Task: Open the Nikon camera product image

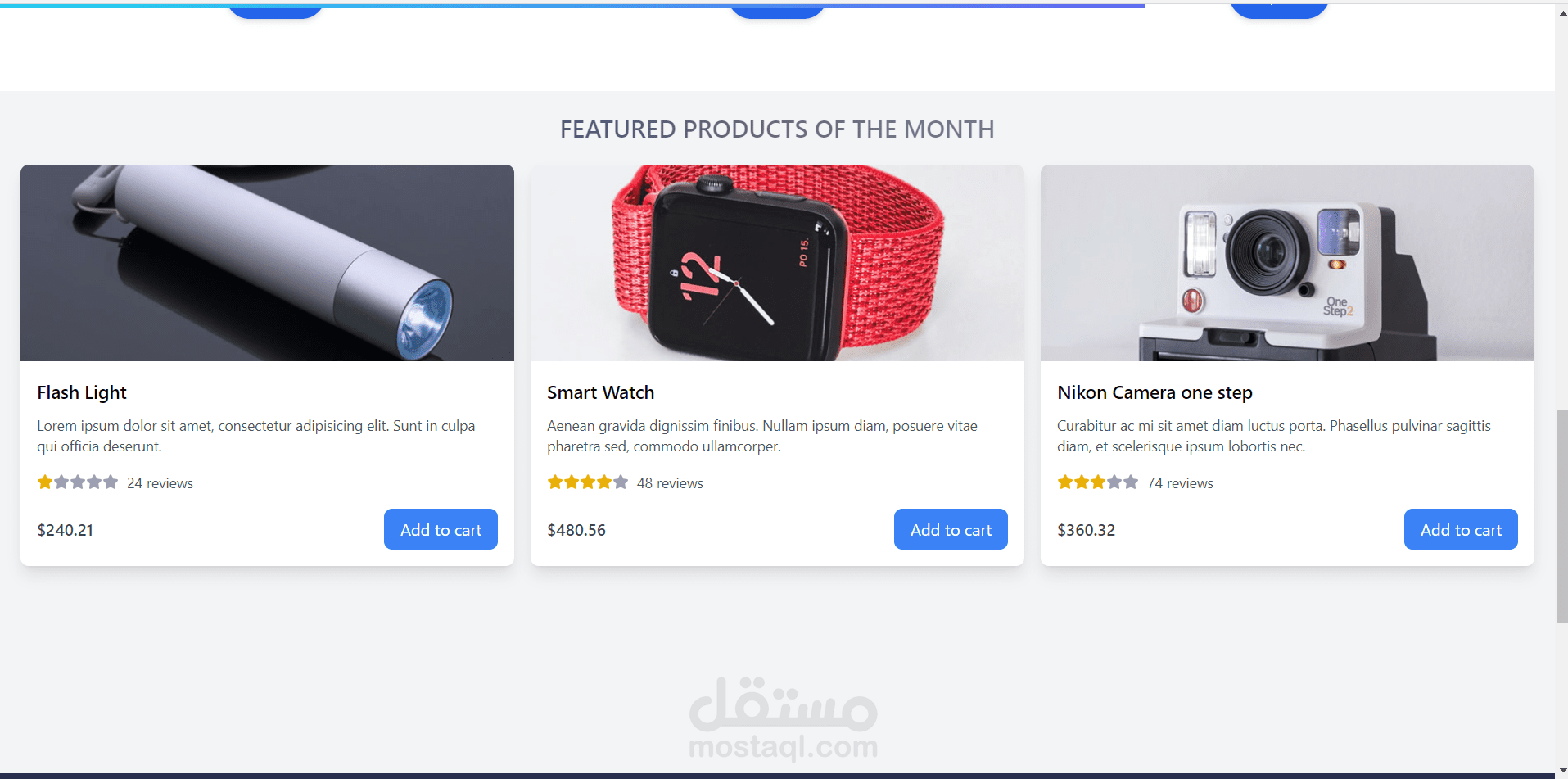Action: coord(1287,263)
